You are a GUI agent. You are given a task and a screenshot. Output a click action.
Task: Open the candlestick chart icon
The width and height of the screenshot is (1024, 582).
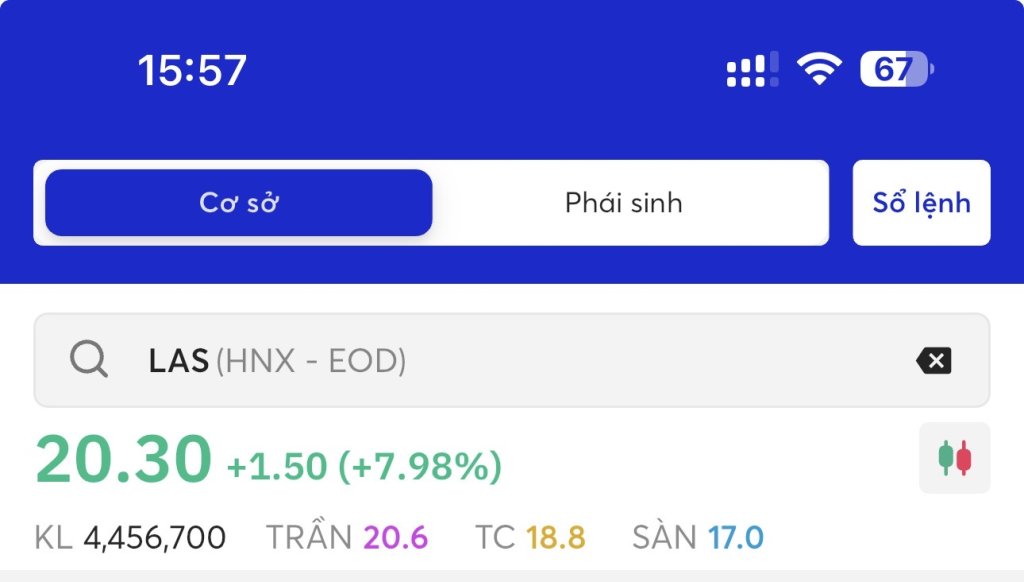point(954,458)
